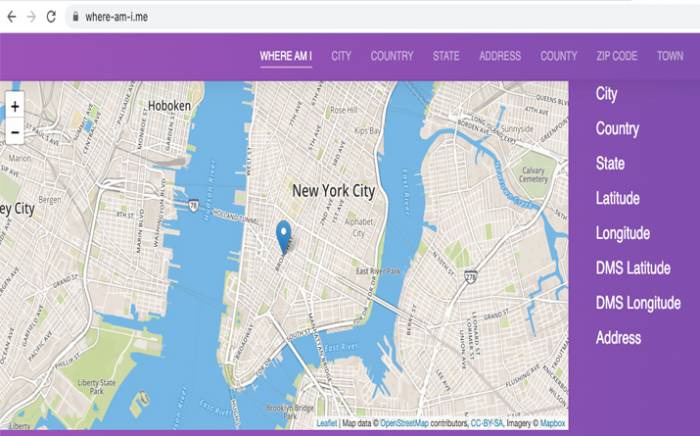
Task: Click the Leaflet attribution link
Action: point(327,423)
